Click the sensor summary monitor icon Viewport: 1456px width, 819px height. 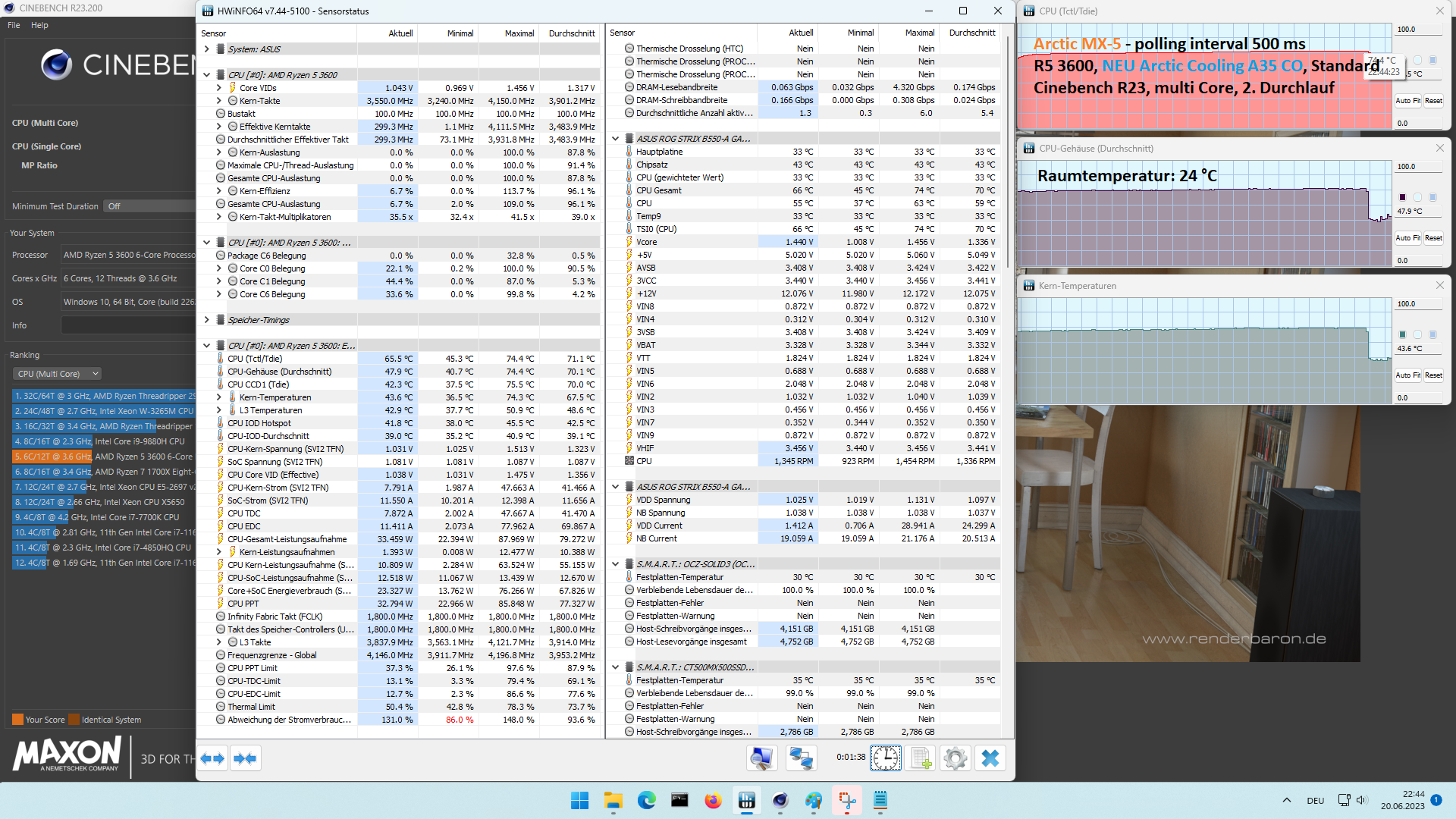click(762, 758)
